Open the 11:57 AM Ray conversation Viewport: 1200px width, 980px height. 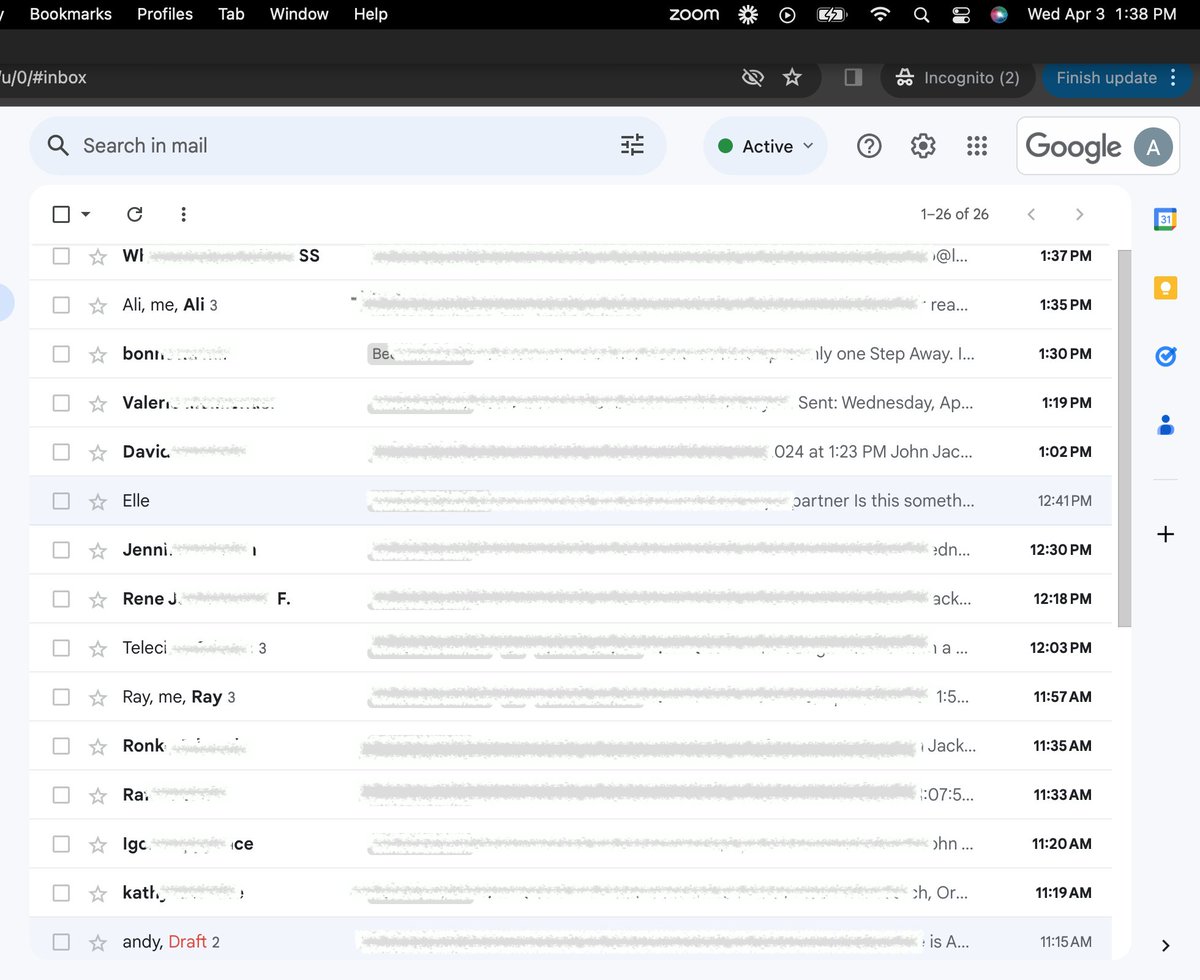coord(570,697)
